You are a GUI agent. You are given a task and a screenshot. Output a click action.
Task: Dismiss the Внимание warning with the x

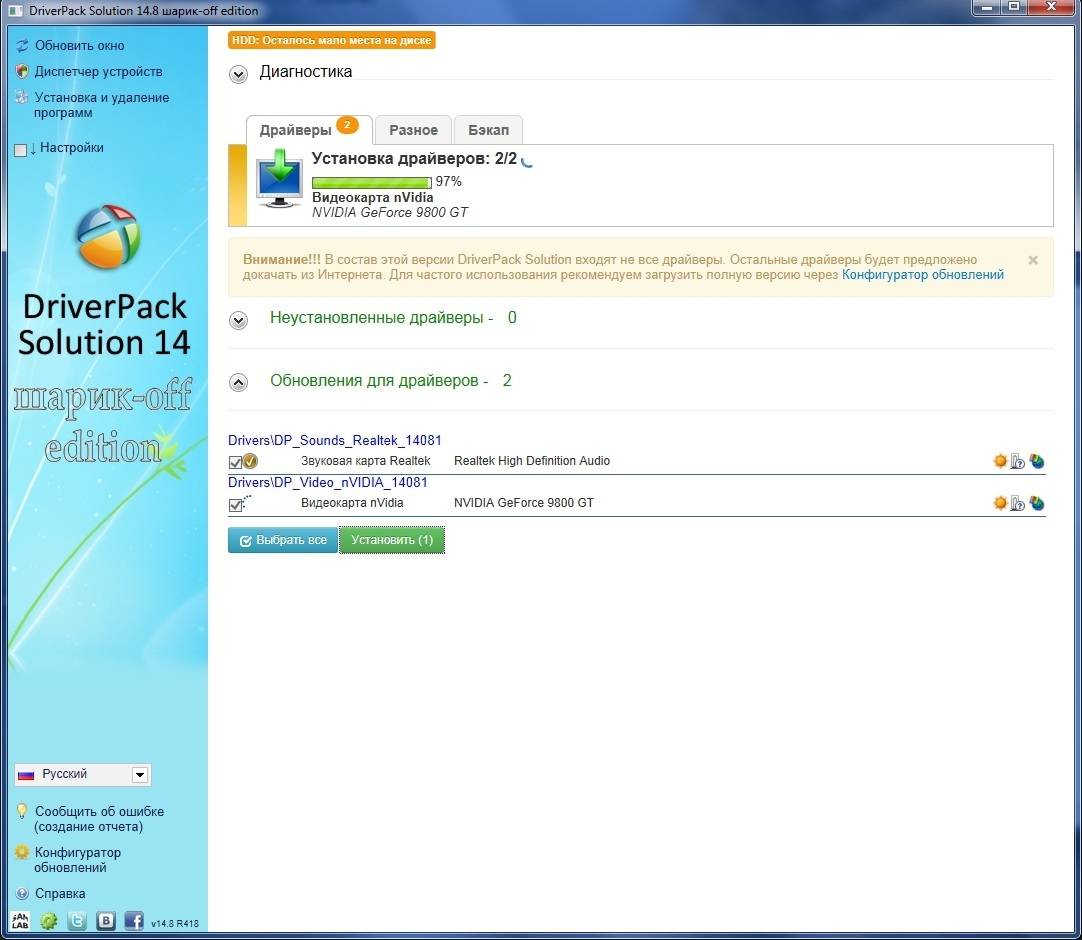pos(1033,260)
